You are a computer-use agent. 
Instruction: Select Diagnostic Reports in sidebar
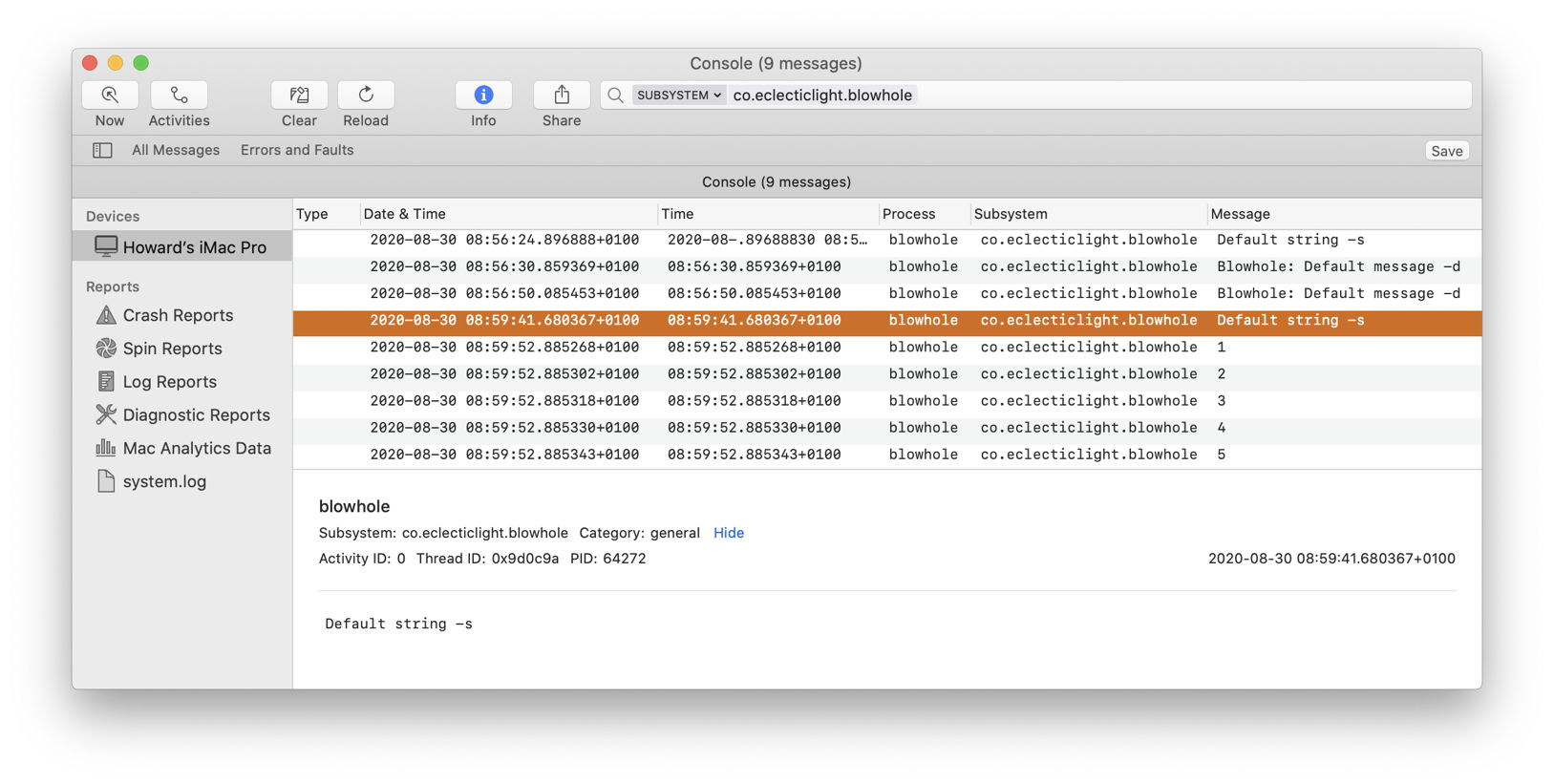coord(196,414)
